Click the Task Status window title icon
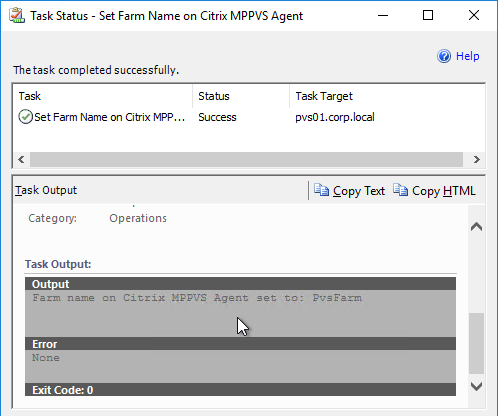498x416 pixels. (17, 16)
